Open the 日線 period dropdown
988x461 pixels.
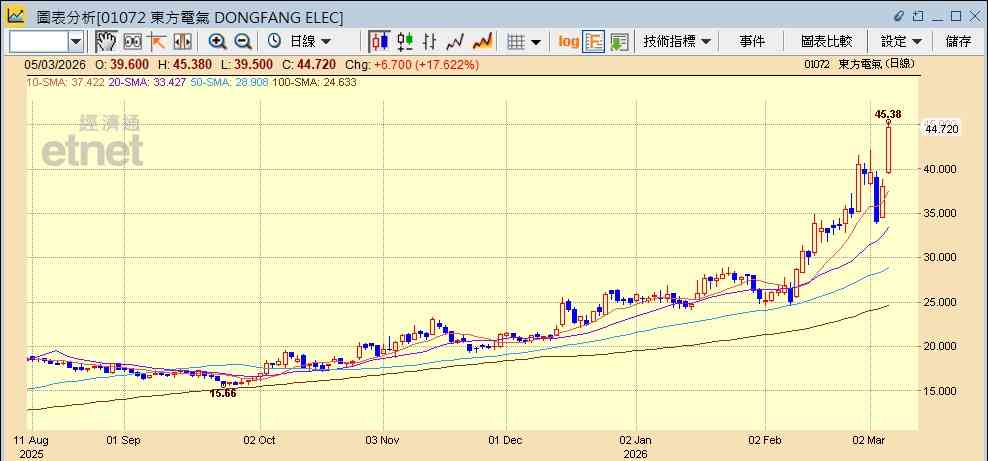310,42
